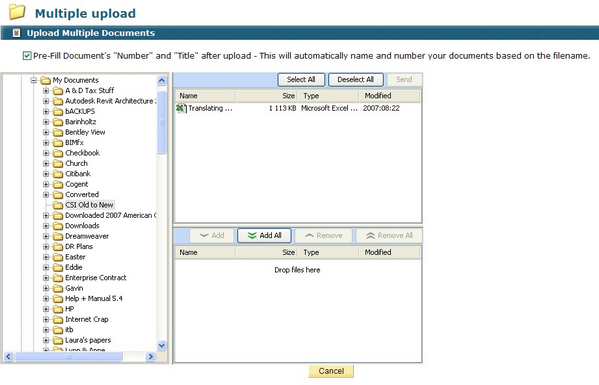
Task: Click the Add All button
Action: click(x=264, y=235)
